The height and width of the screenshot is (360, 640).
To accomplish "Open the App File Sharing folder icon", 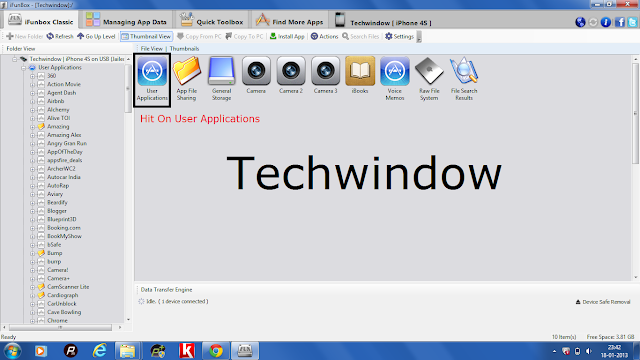I will 187,79.
